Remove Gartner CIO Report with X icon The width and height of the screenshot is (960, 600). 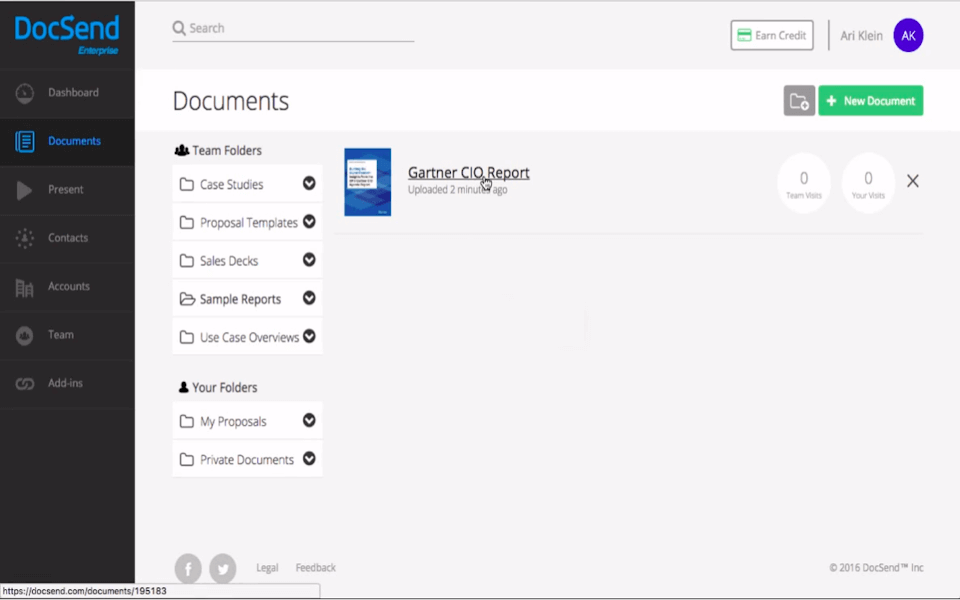pos(912,181)
